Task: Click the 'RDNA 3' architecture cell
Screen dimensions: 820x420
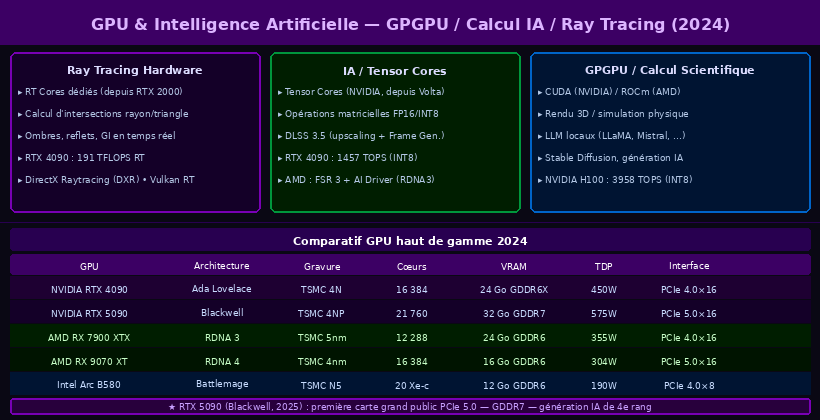Action: (222, 338)
